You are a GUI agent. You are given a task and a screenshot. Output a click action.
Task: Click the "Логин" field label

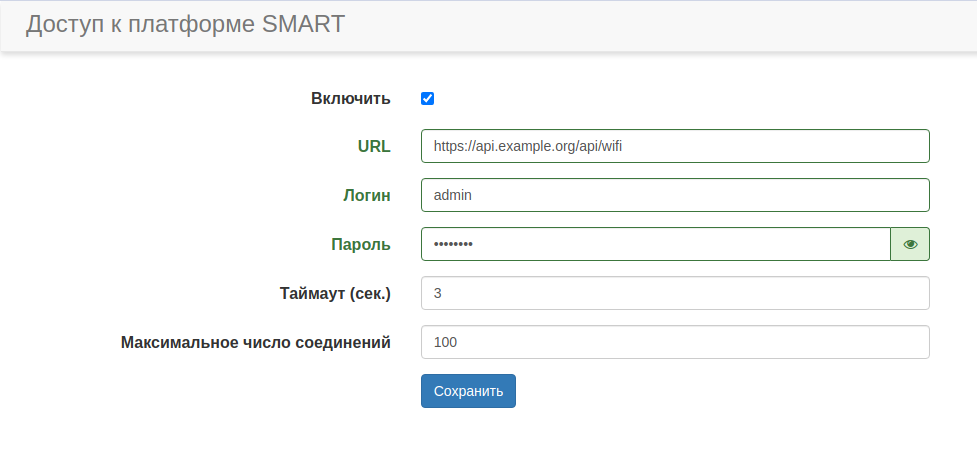point(366,195)
